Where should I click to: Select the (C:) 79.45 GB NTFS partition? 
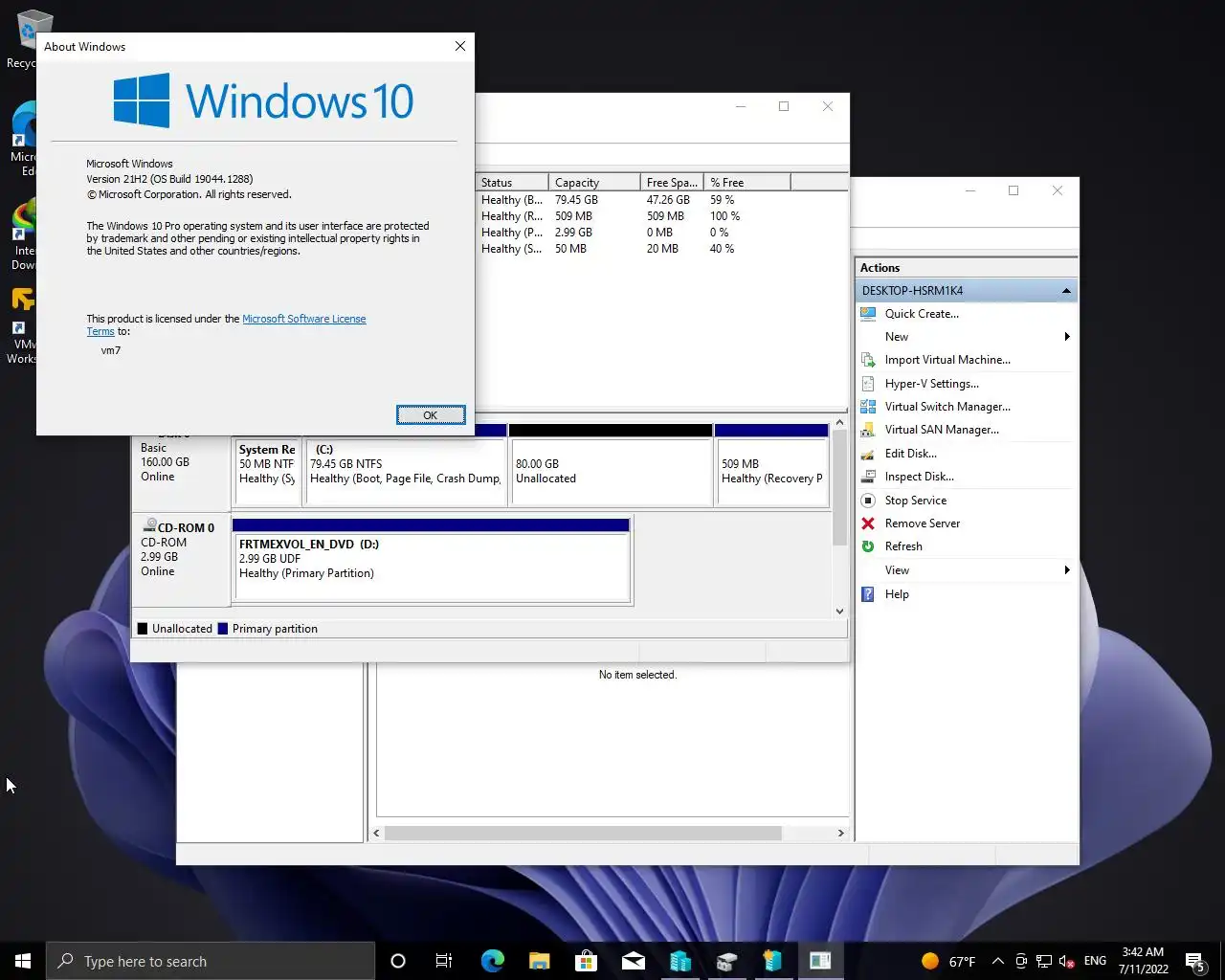(x=406, y=471)
